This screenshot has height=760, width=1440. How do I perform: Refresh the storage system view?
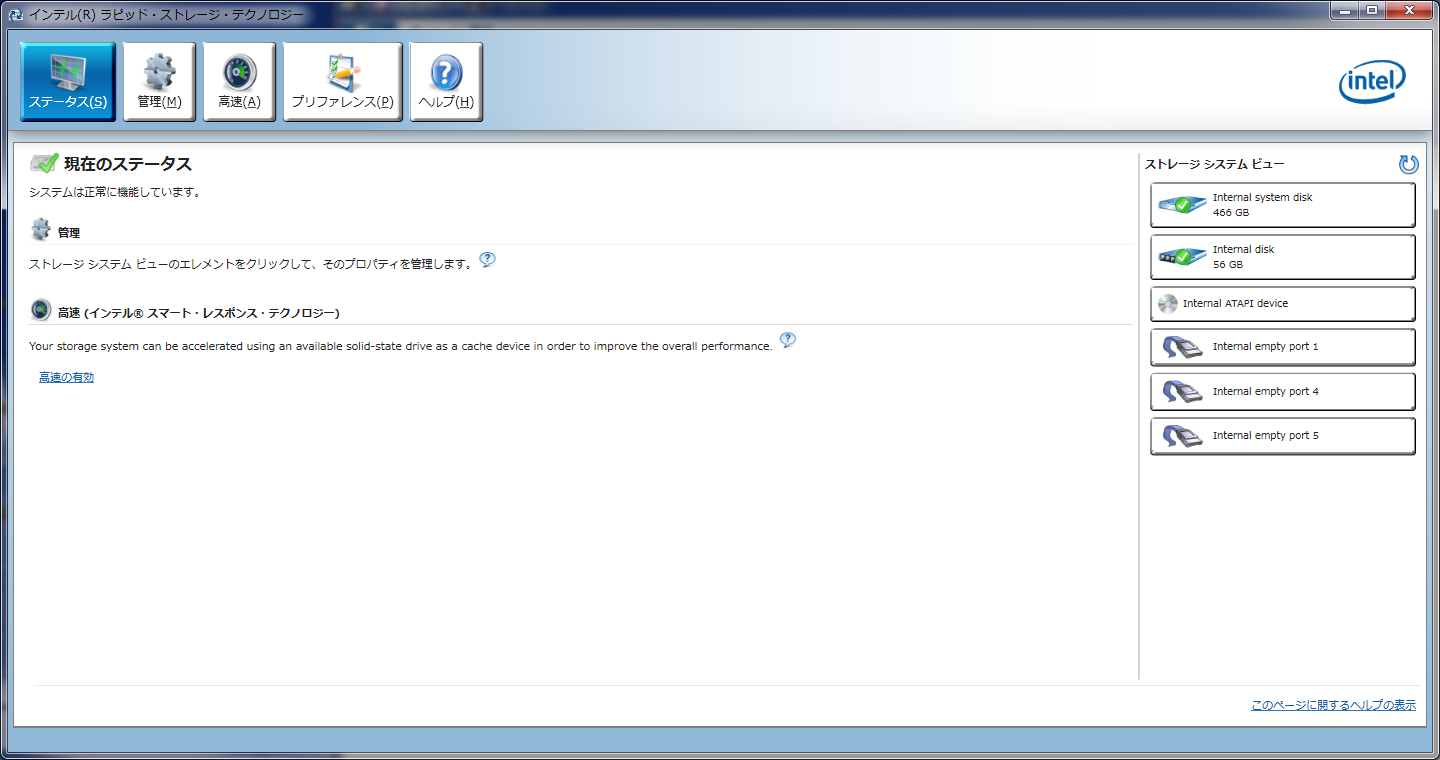tap(1408, 165)
